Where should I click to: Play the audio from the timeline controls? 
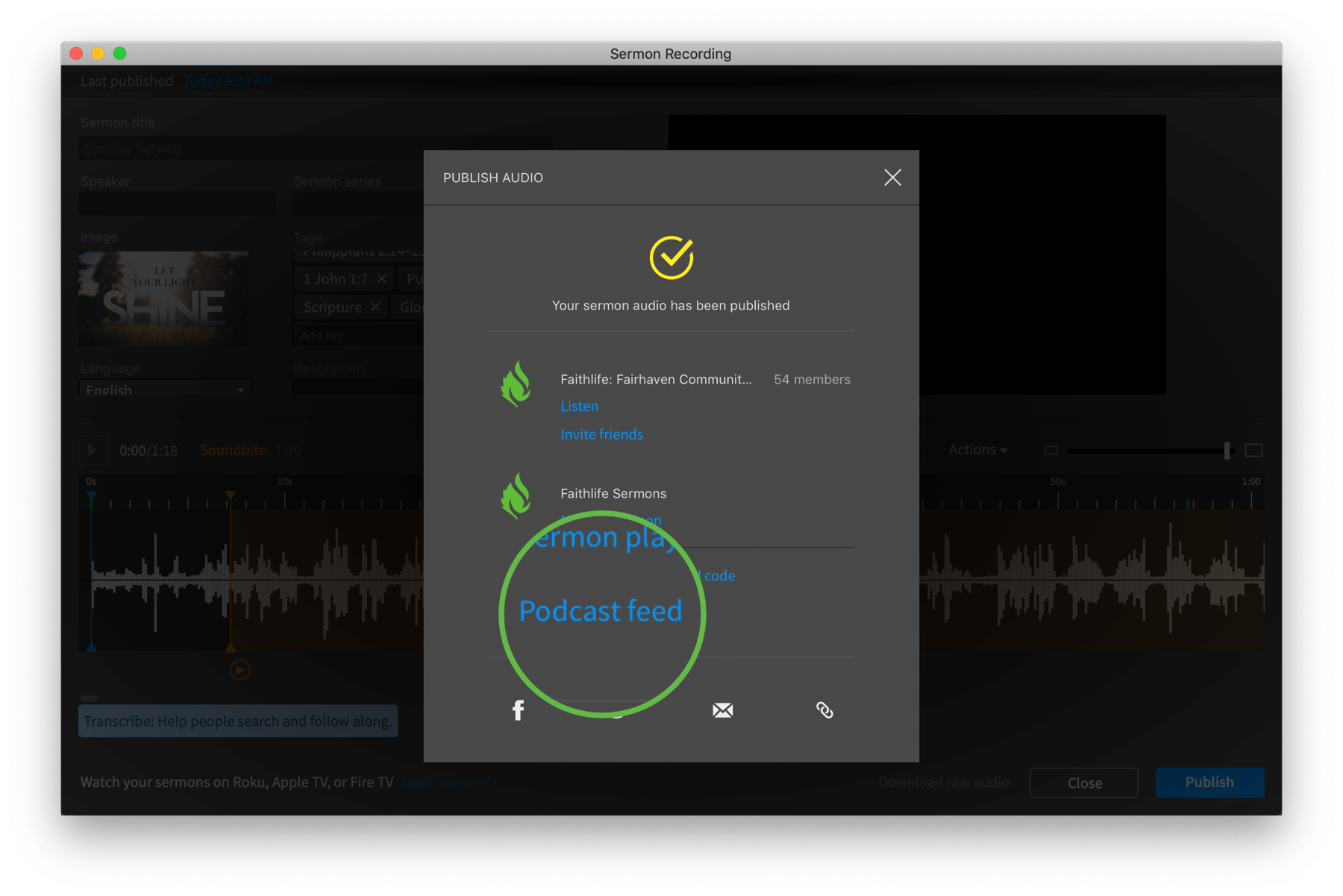click(x=93, y=450)
